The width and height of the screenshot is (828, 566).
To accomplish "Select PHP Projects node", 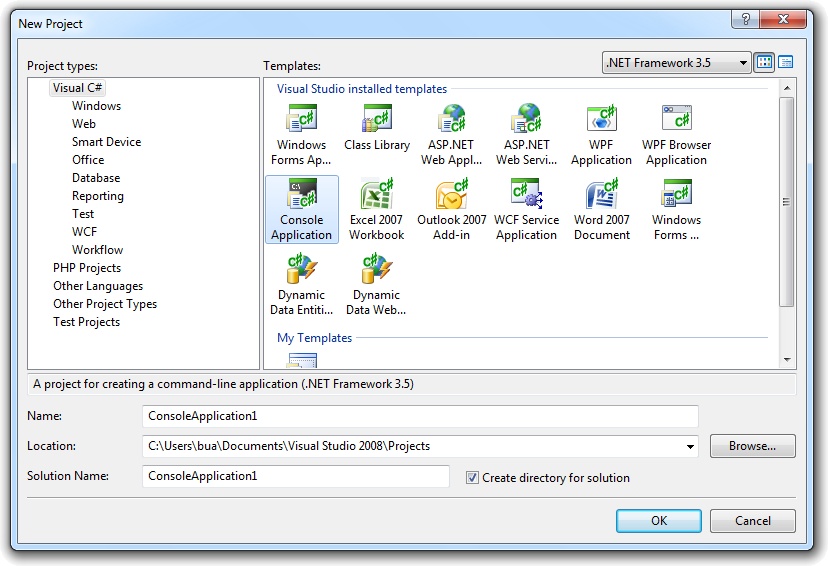I will click(x=87, y=268).
